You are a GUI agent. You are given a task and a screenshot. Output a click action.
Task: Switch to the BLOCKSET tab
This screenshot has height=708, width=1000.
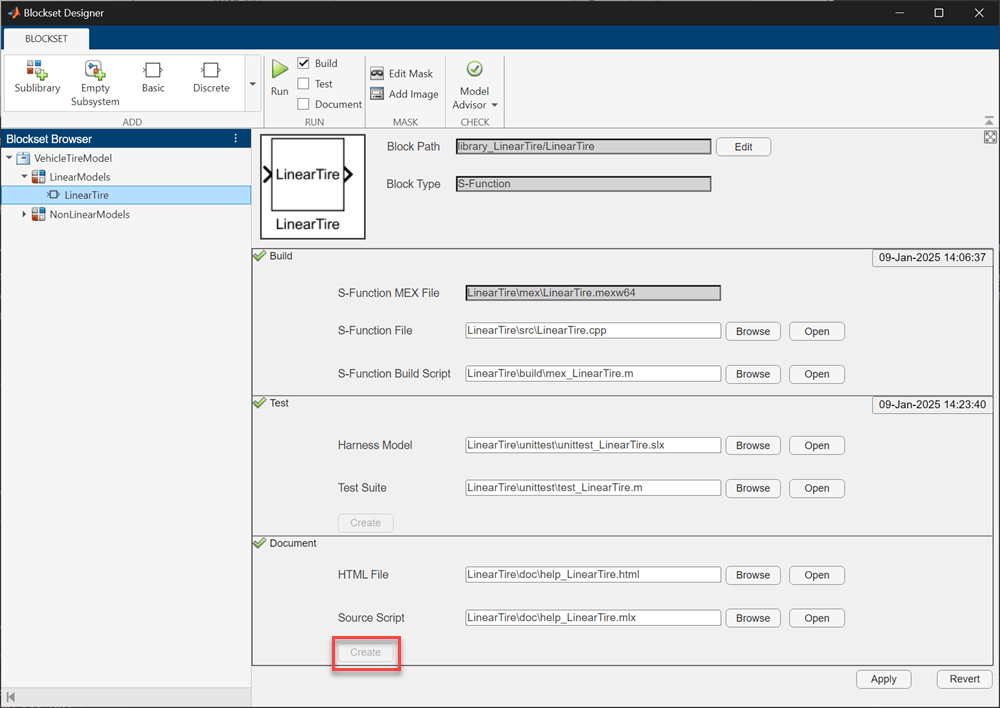coord(46,39)
